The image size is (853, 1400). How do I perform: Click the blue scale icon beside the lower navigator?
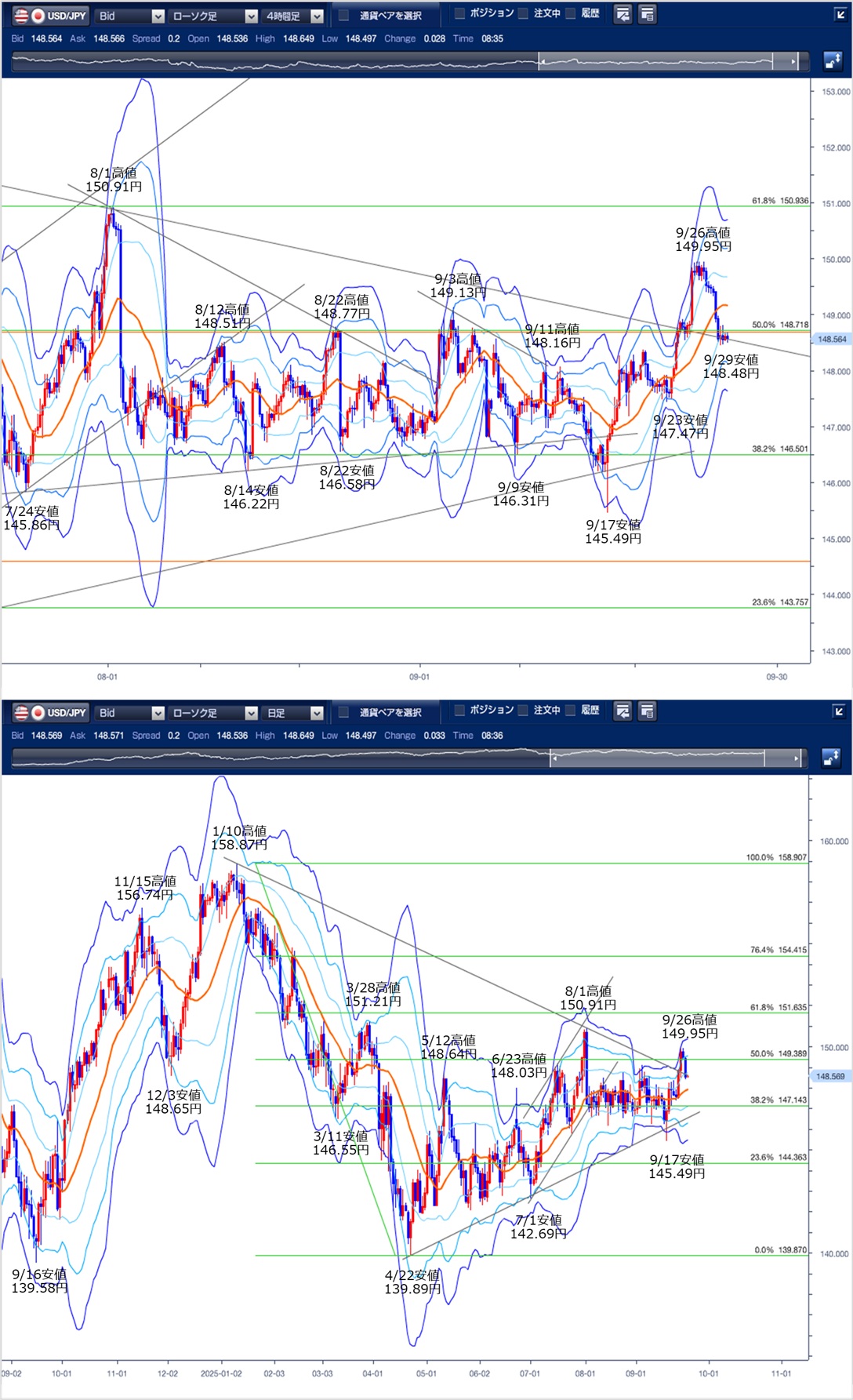(x=832, y=758)
